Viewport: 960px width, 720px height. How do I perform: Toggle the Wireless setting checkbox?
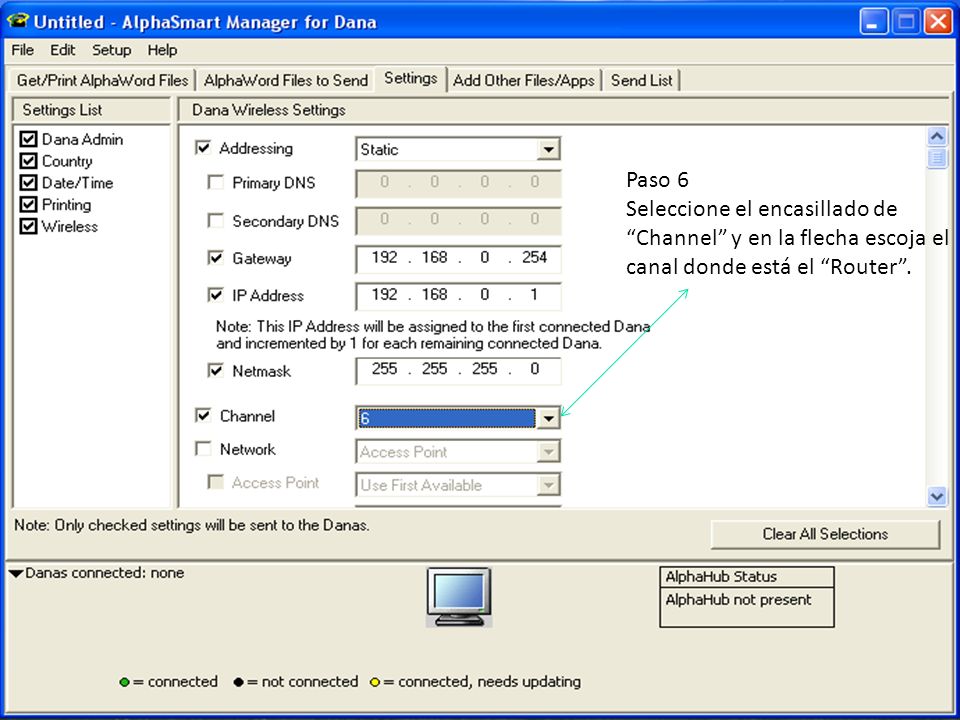28,227
